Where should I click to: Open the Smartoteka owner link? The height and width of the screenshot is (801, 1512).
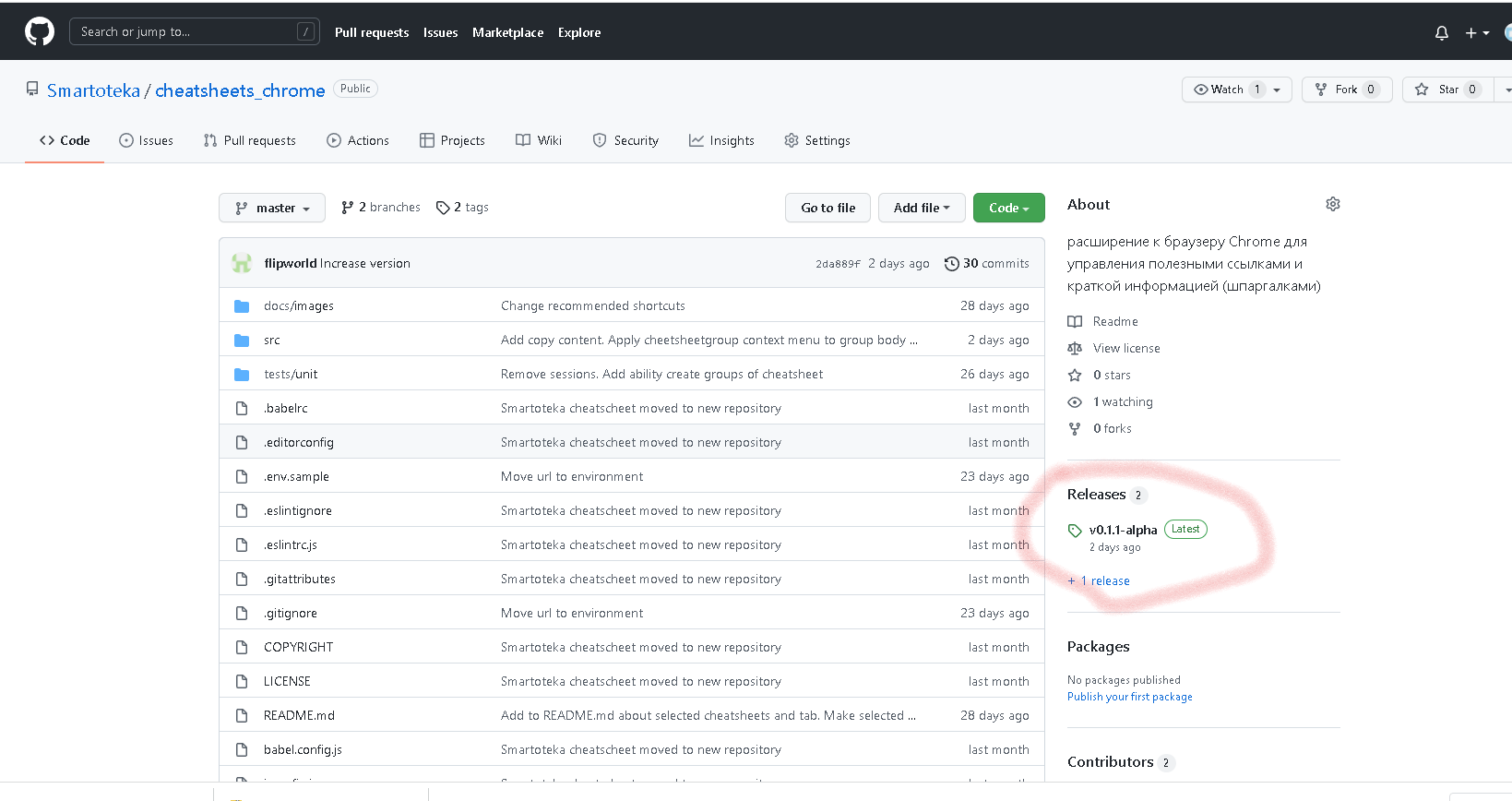(x=93, y=90)
